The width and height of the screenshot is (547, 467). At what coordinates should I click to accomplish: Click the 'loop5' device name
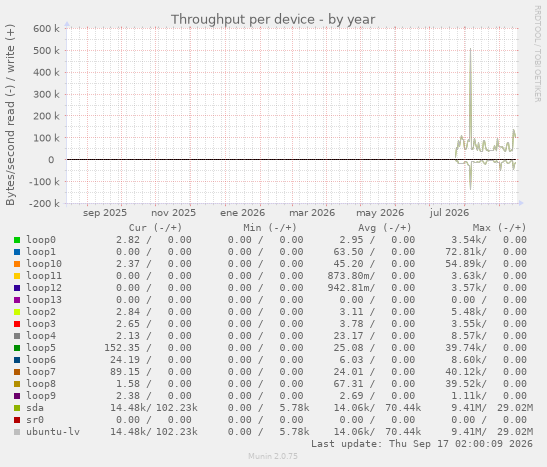point(41,348)
